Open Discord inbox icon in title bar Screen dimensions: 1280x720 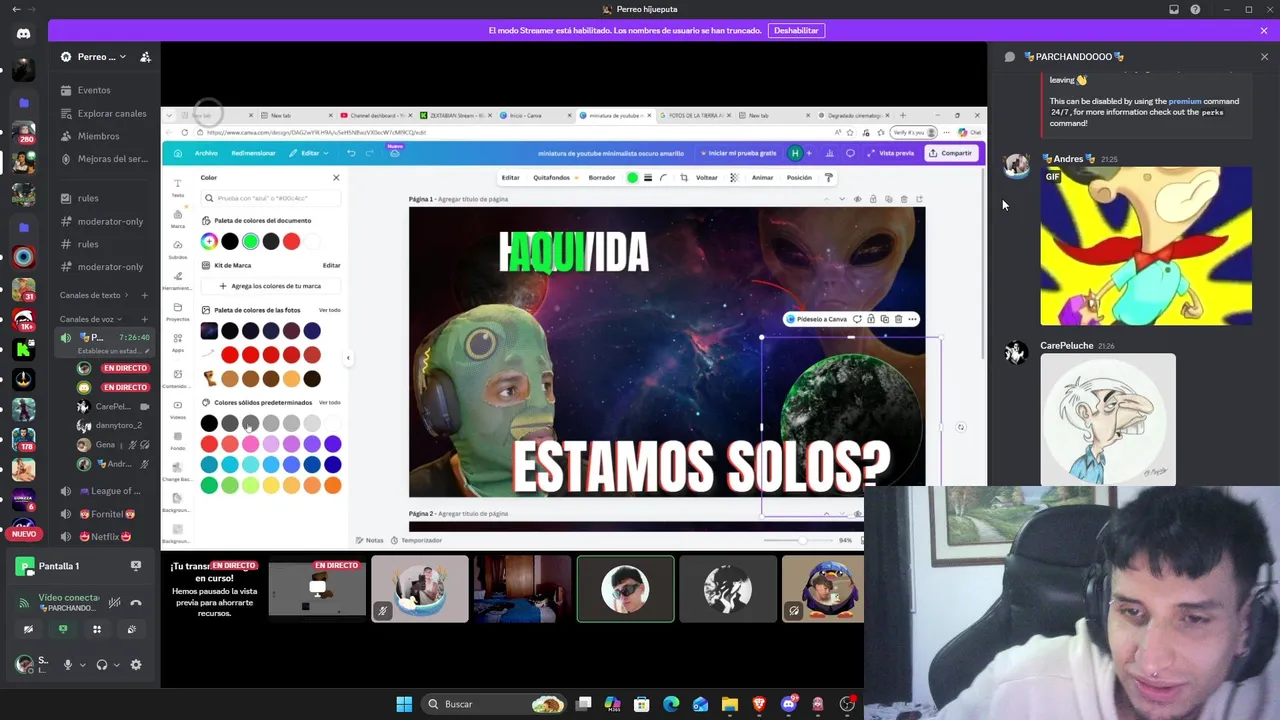click(1174, 9)
